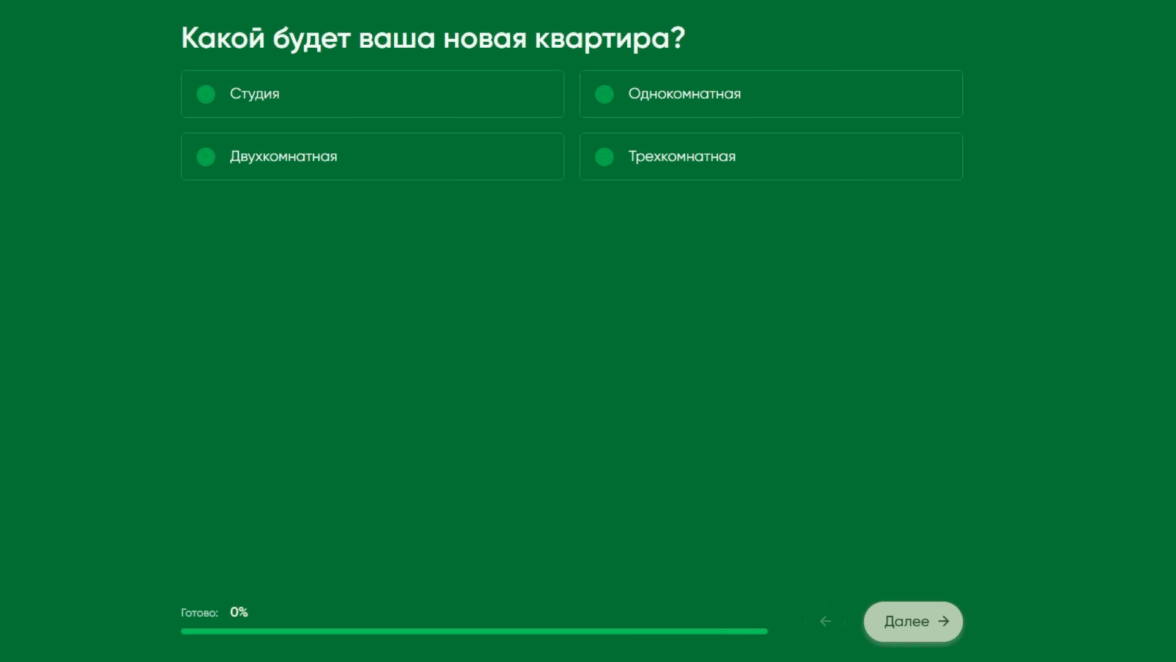The image size is (1176, 662).
Task: Click the heading Какой будет ваша новая квартира?
Action: 433,38
